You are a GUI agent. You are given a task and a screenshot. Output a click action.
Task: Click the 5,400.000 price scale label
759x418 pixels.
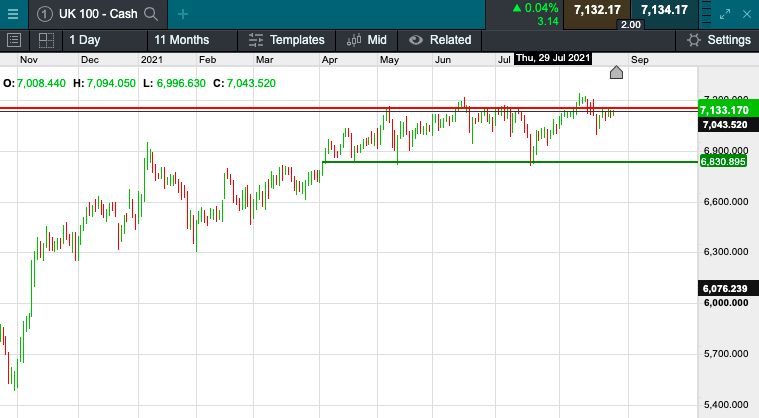point(726,404)
